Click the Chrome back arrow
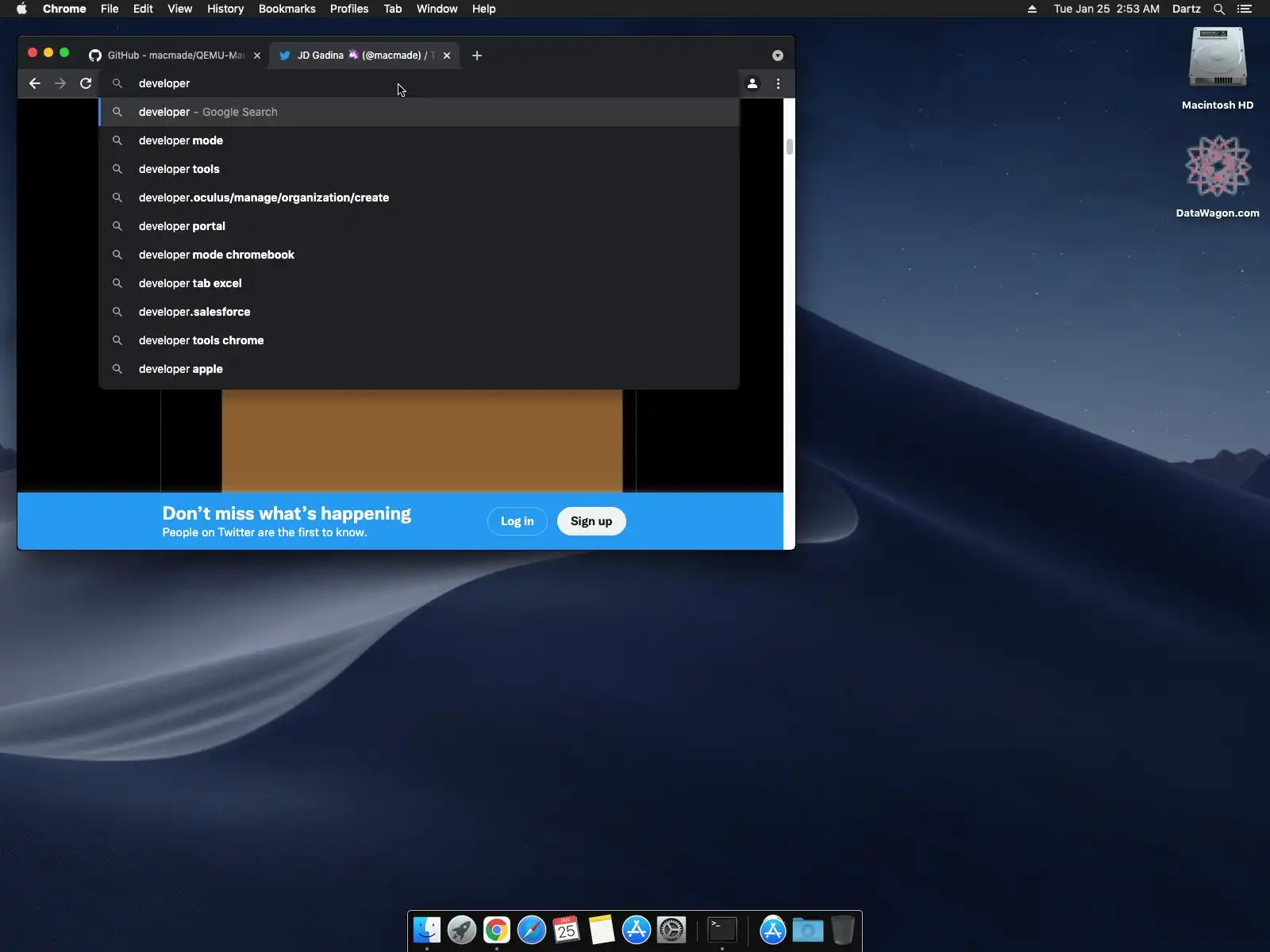This screenshot has height=952, width=1270. (35, 83)
